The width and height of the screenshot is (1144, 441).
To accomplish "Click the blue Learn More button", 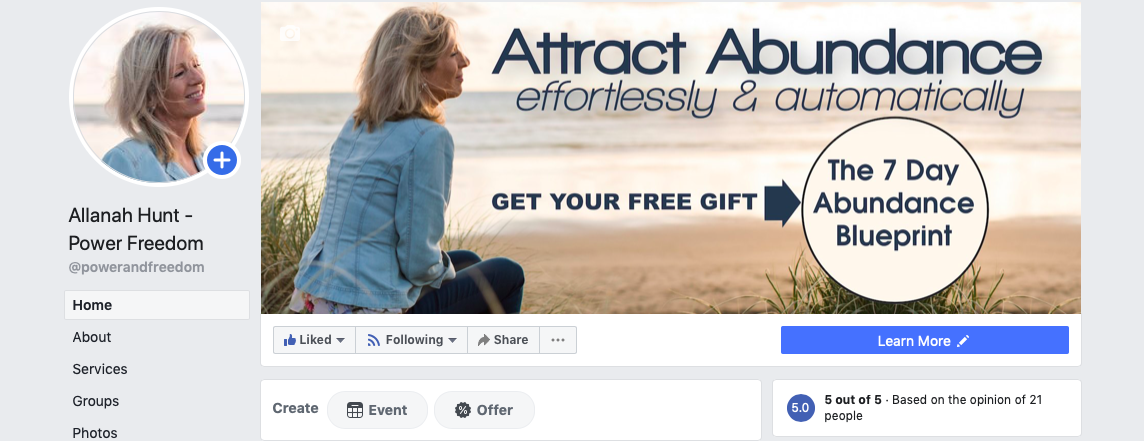I will click(924, 340).
